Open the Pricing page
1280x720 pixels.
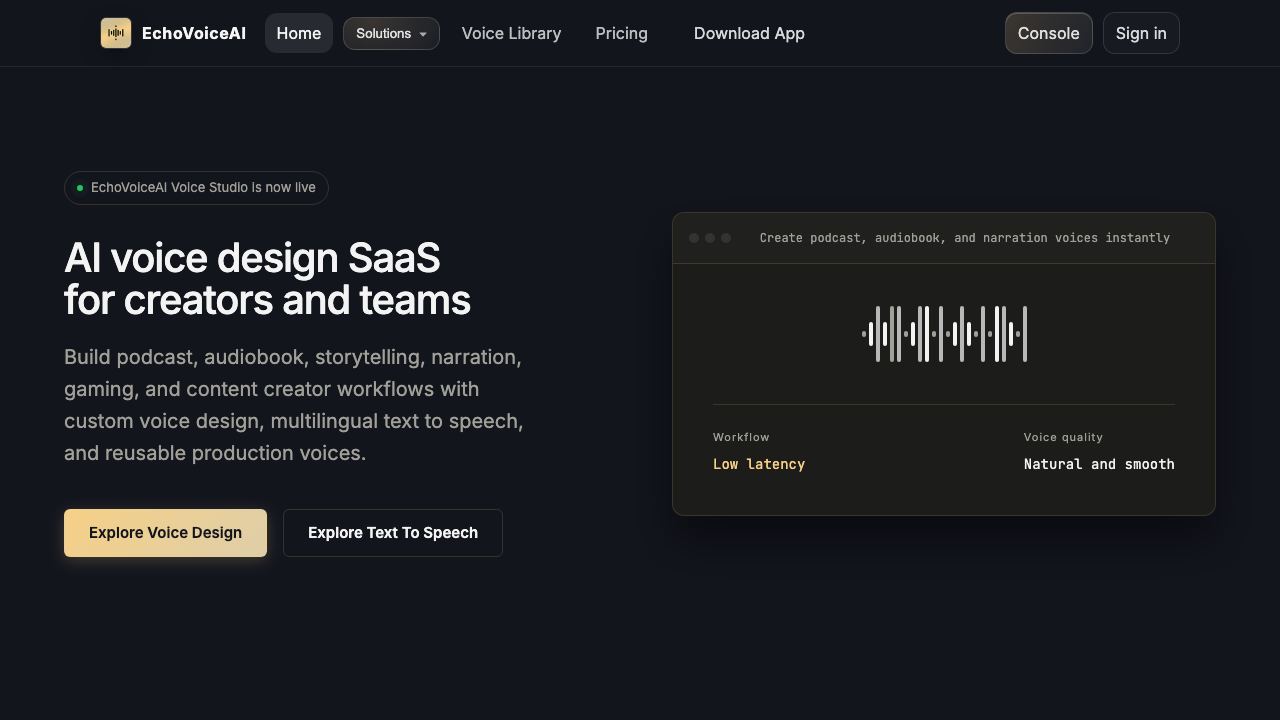[621, 33]
